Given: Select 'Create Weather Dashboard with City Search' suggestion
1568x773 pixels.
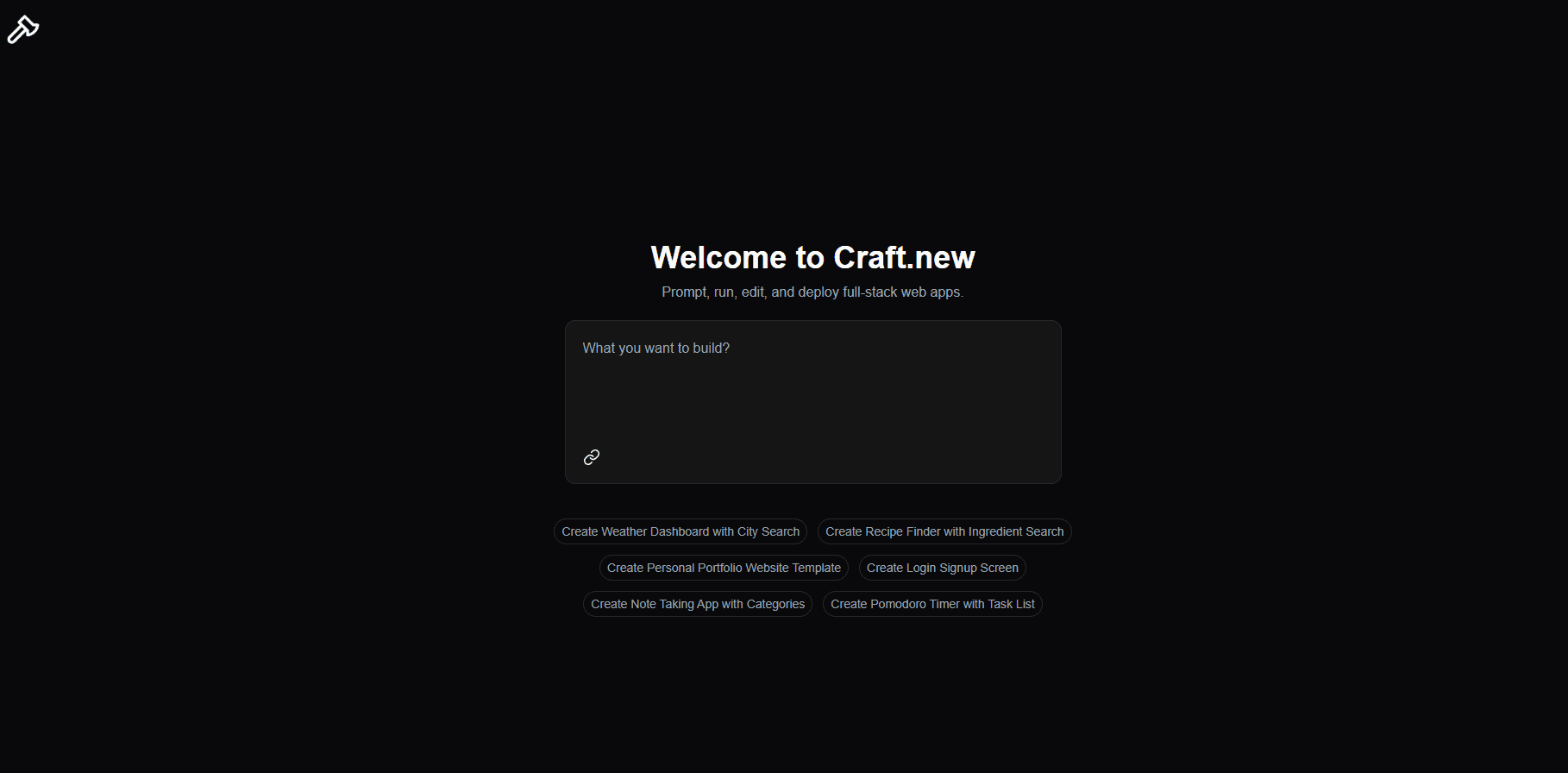Looking at the screenshot, I should [681, 531].
